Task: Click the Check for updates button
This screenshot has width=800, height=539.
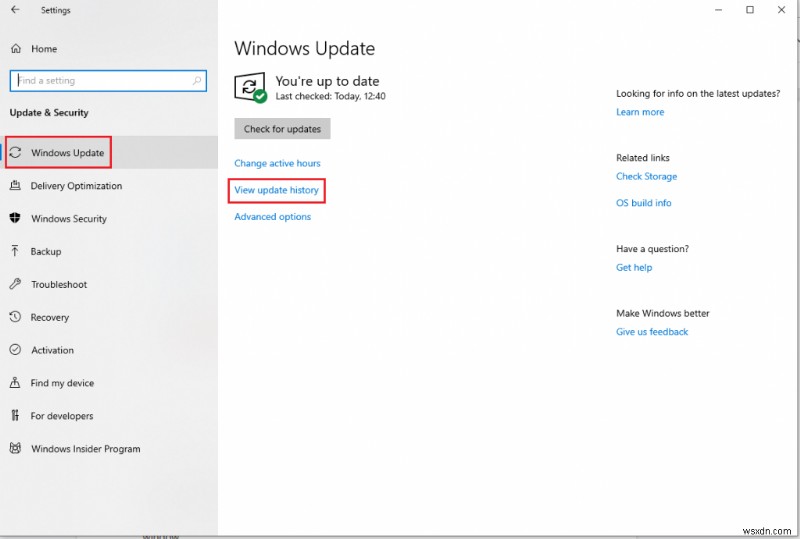Action: [282, 129]
